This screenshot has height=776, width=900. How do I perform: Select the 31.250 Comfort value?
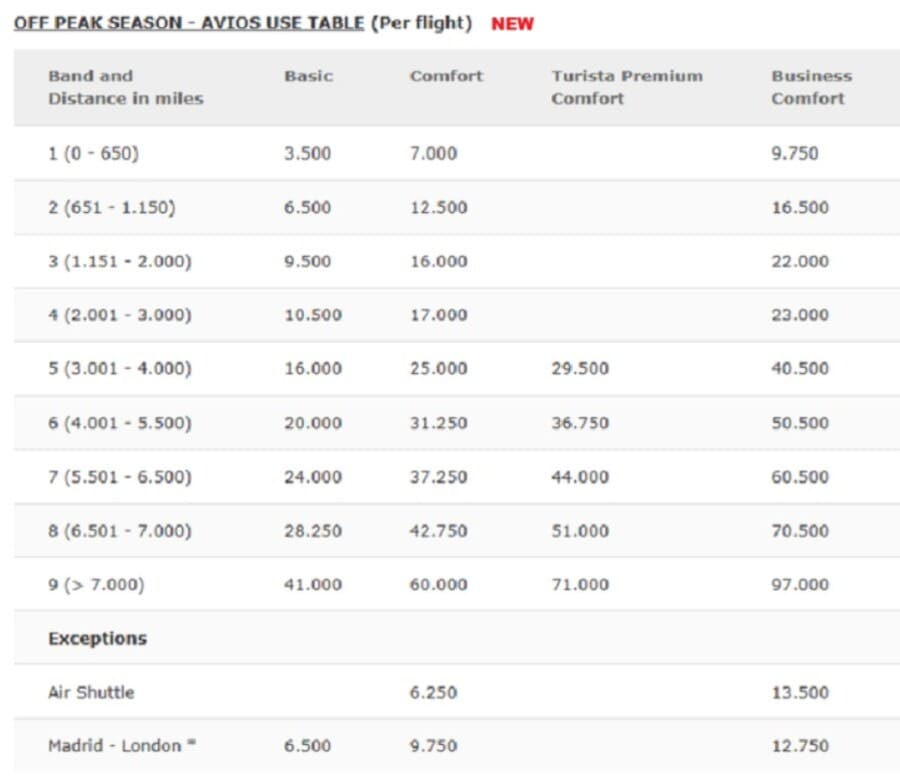pos(438,423)
